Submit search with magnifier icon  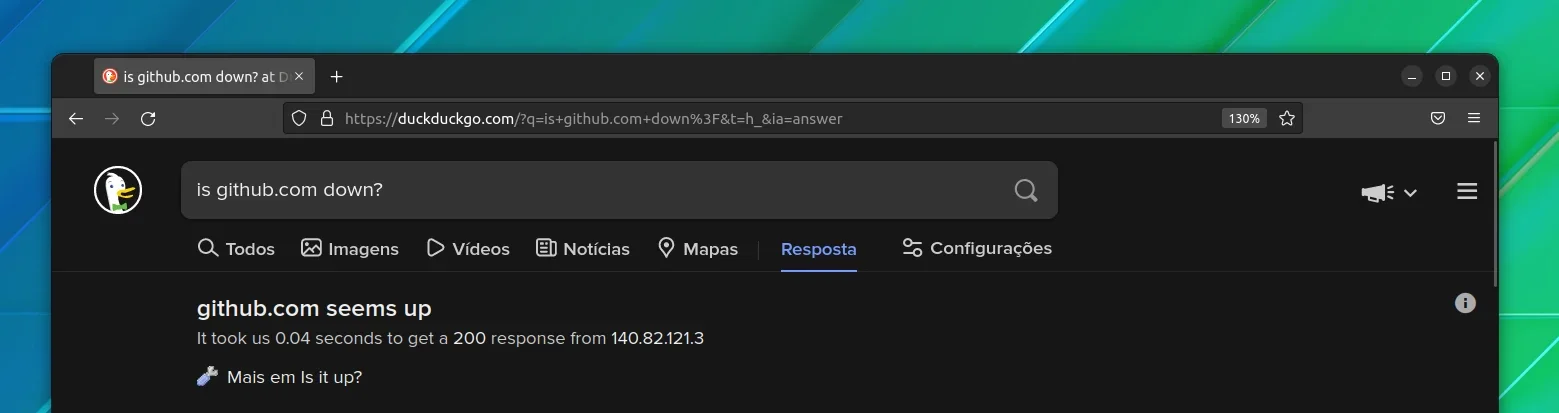click(1026, 190)
